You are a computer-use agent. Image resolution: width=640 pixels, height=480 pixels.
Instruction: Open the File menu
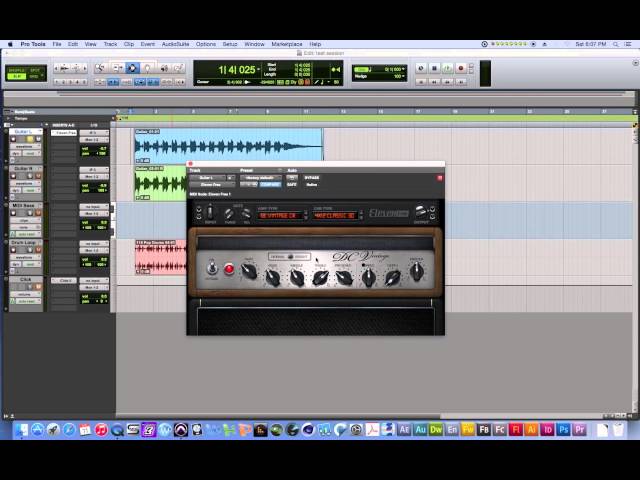(x=57, y=44)
